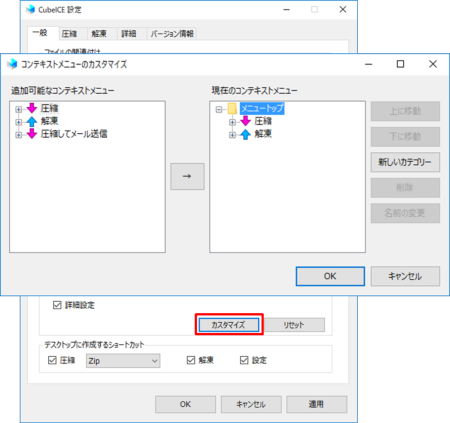Maximize the customize context menu dialog
The height and width of the screenshot is (423, 450).
coord(400,64)
